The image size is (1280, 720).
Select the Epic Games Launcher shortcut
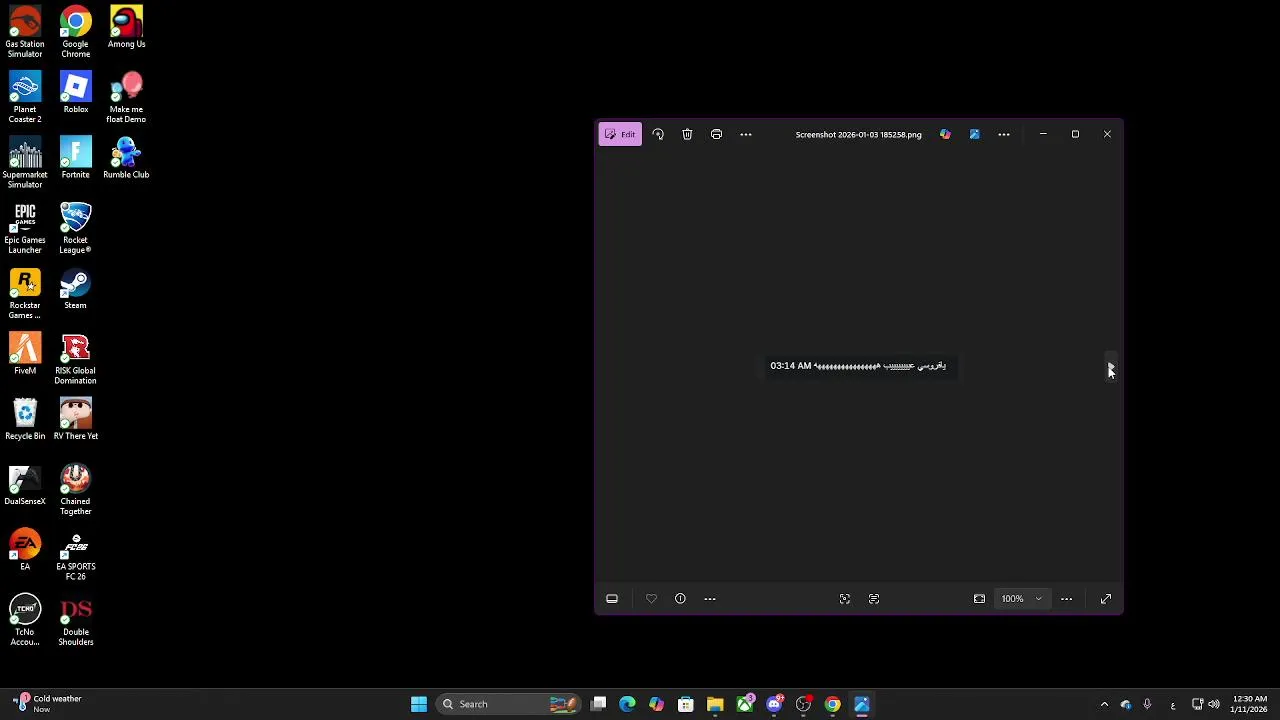(25, 229)
